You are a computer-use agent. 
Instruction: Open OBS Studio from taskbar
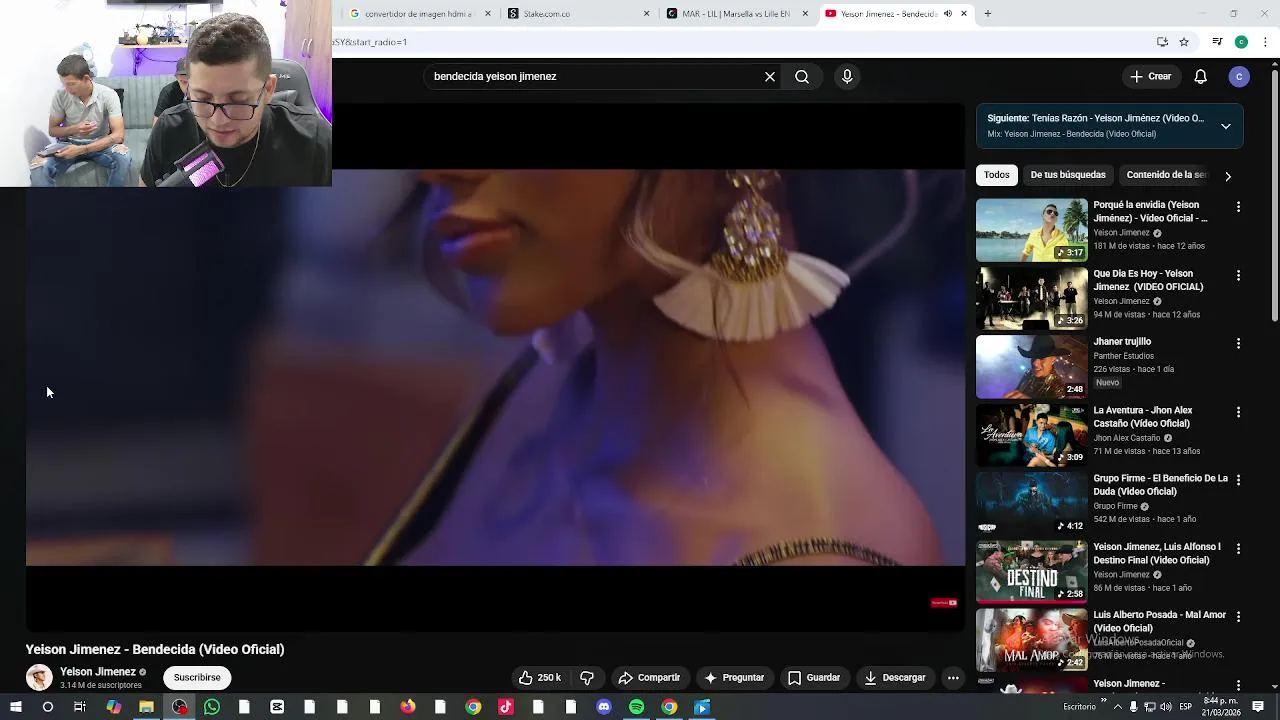coord(179,707)
